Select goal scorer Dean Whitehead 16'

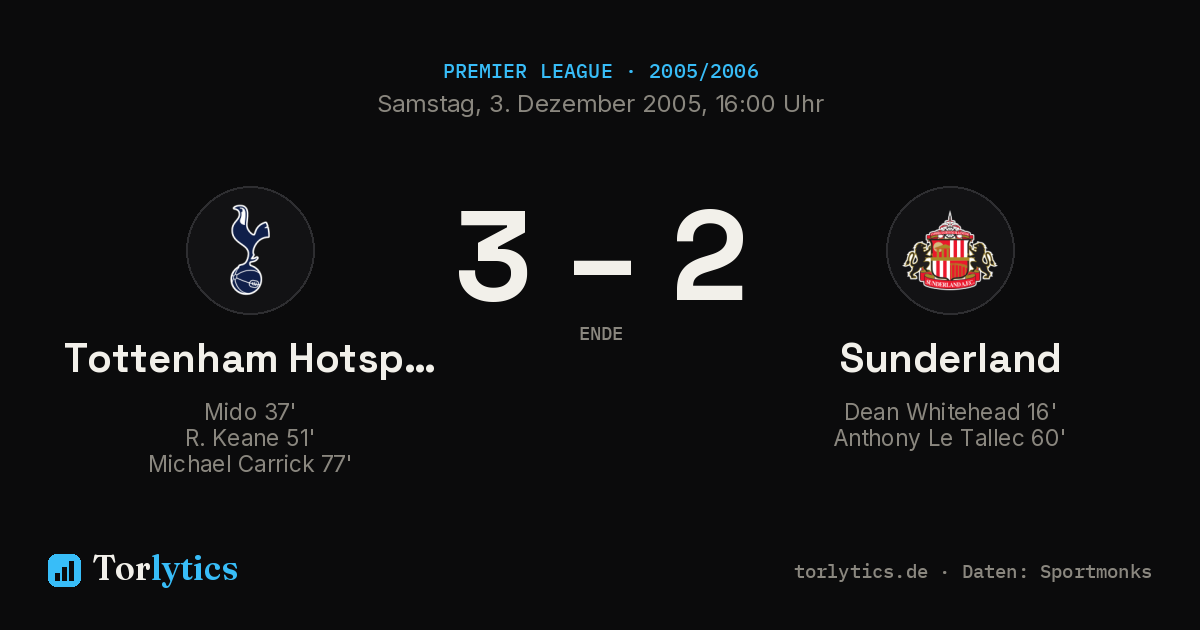950,412
